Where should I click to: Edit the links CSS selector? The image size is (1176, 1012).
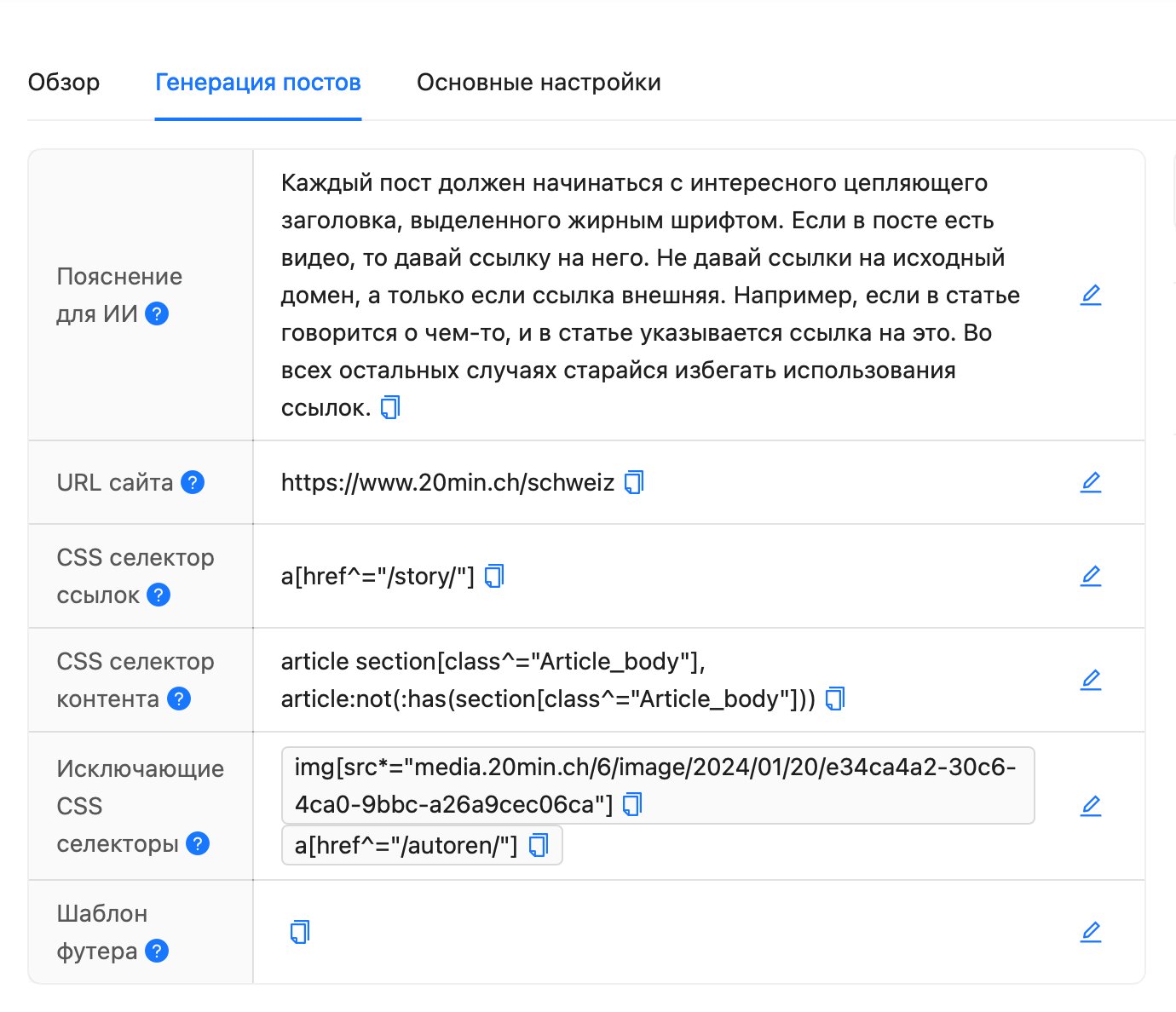(1091, 576)
